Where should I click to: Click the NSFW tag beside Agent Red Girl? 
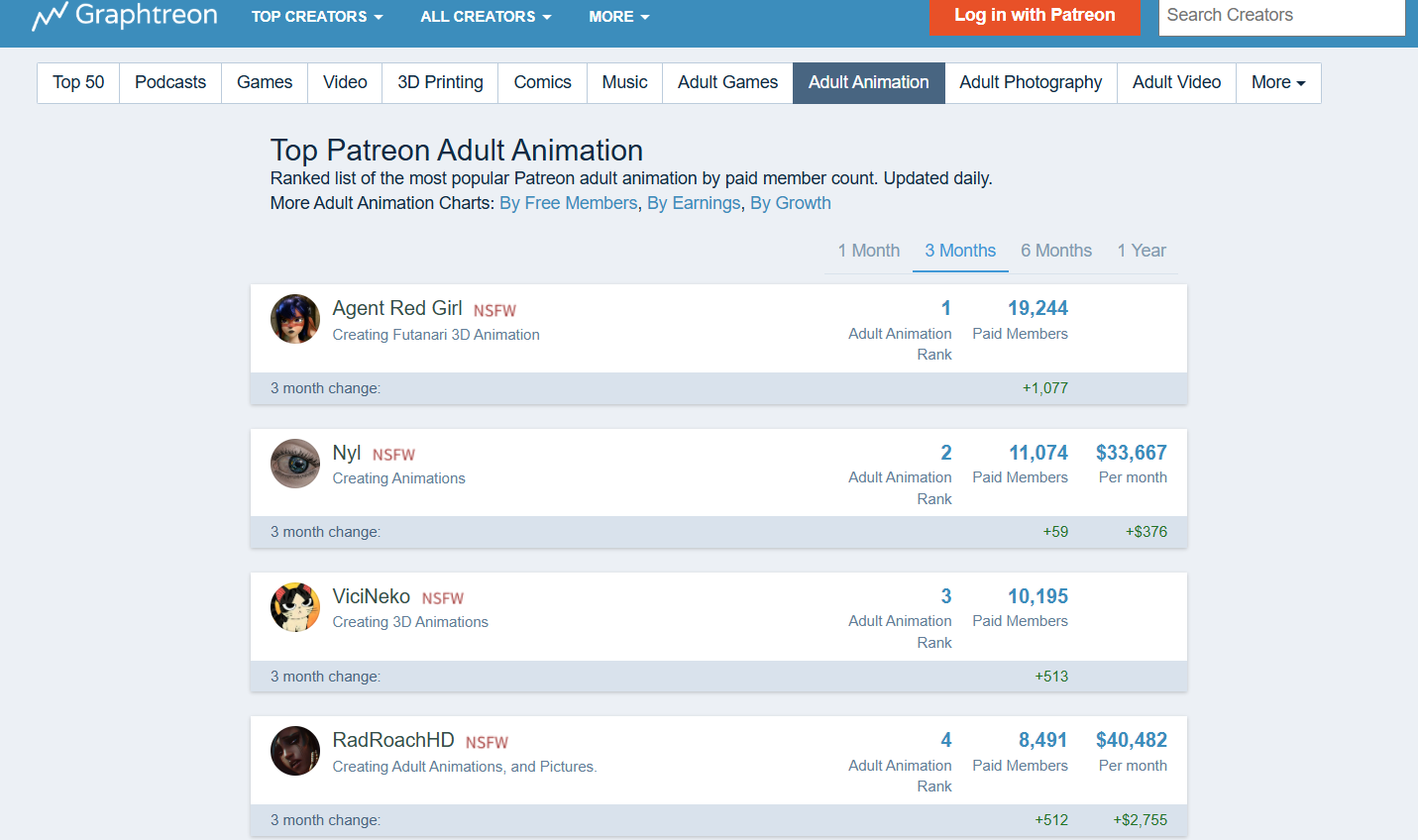(494, 311)
